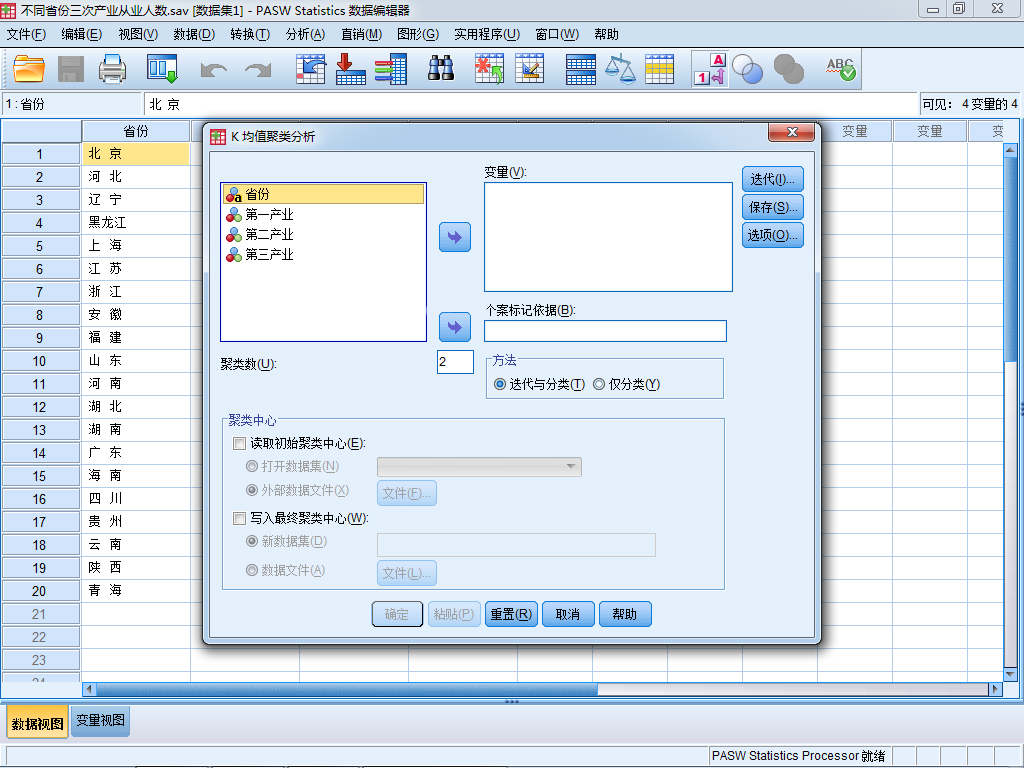The height and width of the screenshot is (768, 1024).
Task: Click the Undo arrow icon
Action: 214,69
